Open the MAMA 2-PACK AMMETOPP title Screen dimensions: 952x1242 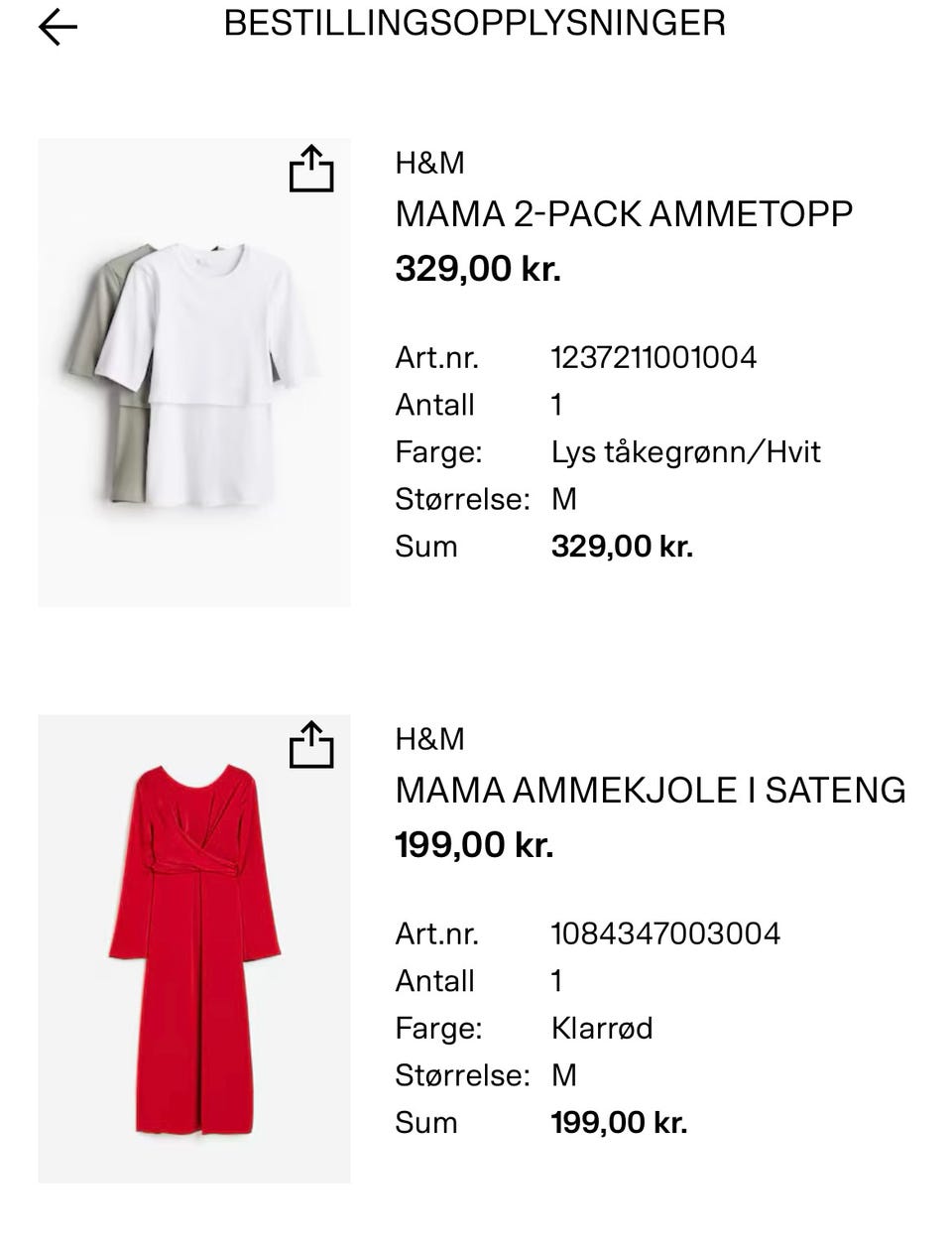(x=624, y=214)
